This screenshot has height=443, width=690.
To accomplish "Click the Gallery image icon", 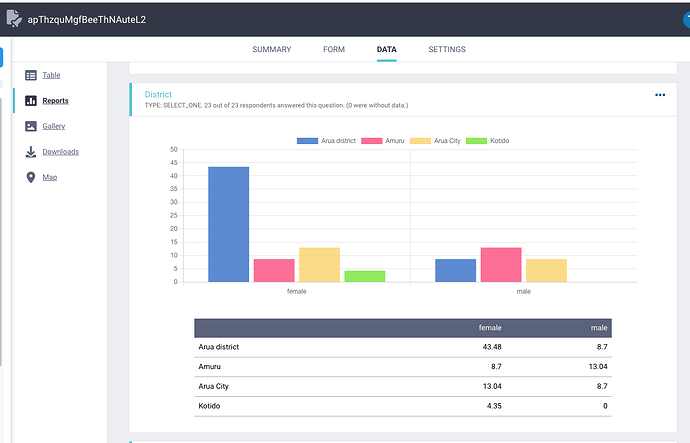I will [x=31, y=126].
